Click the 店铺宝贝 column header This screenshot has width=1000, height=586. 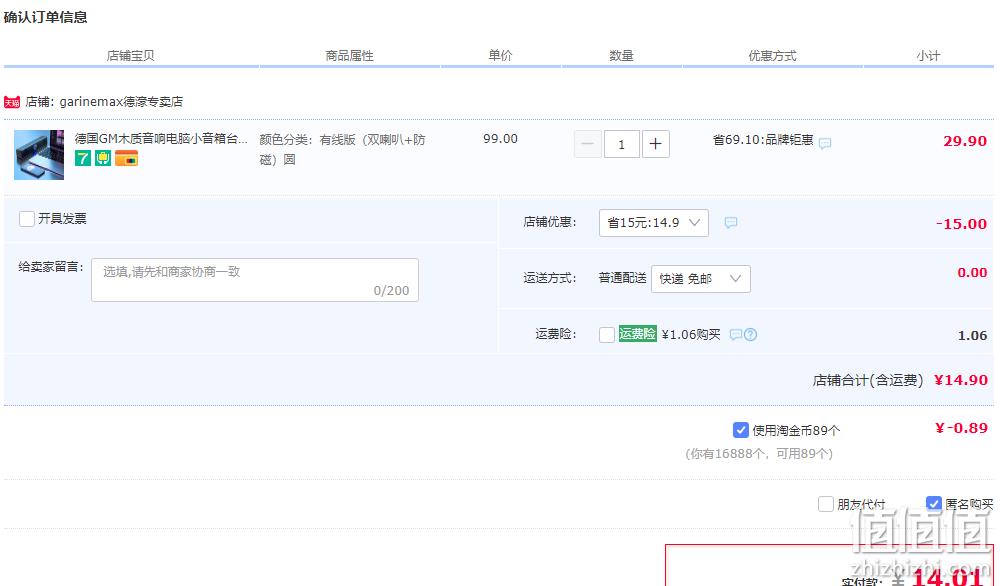(131, 55)
